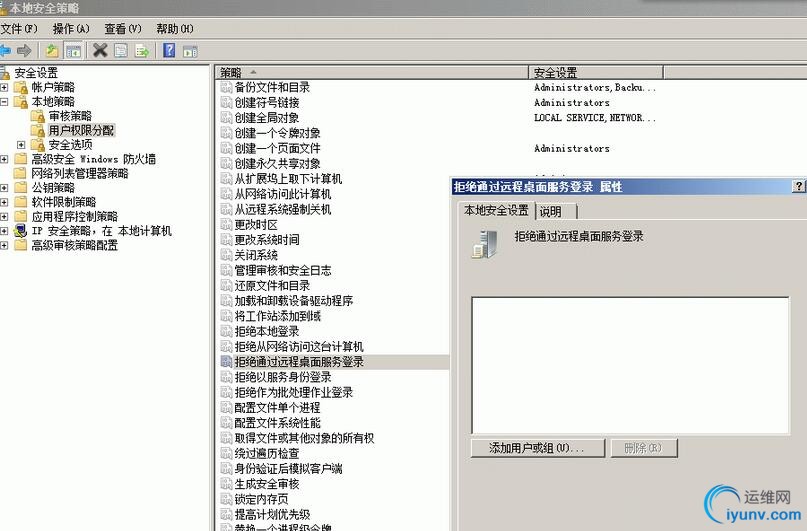The width and height of the screenshot is (807, 531).
Task: Expand the 账户策略 tree node
Action: click(x=4, y=87)
